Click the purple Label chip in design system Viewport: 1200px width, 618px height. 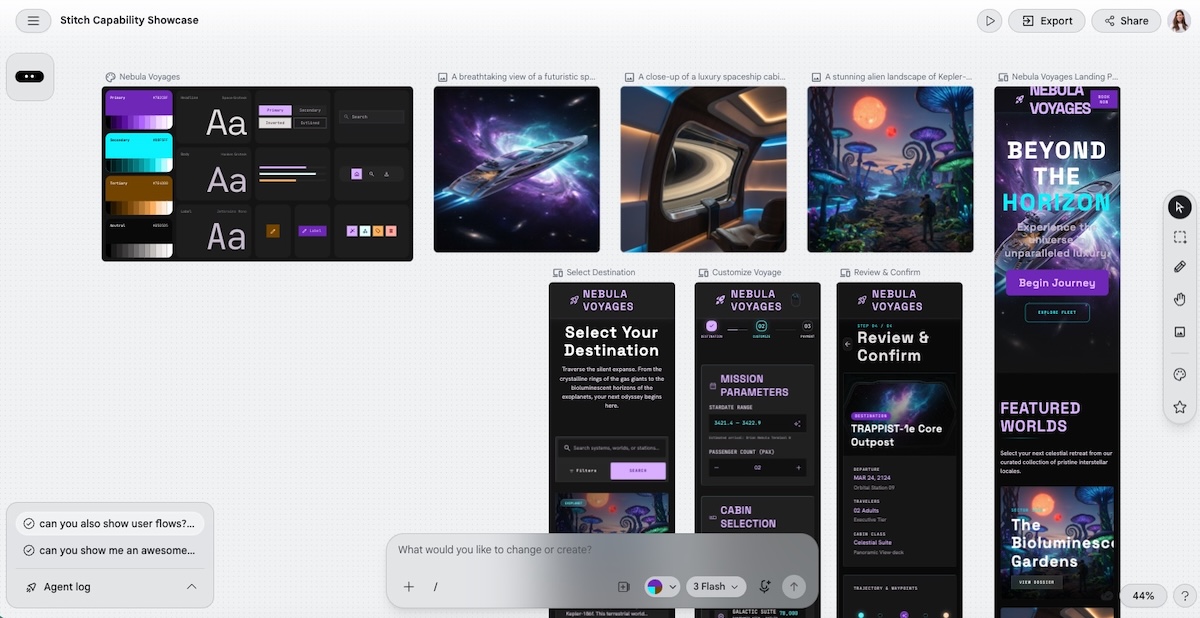pyautogui.click(x=312, y=231)
